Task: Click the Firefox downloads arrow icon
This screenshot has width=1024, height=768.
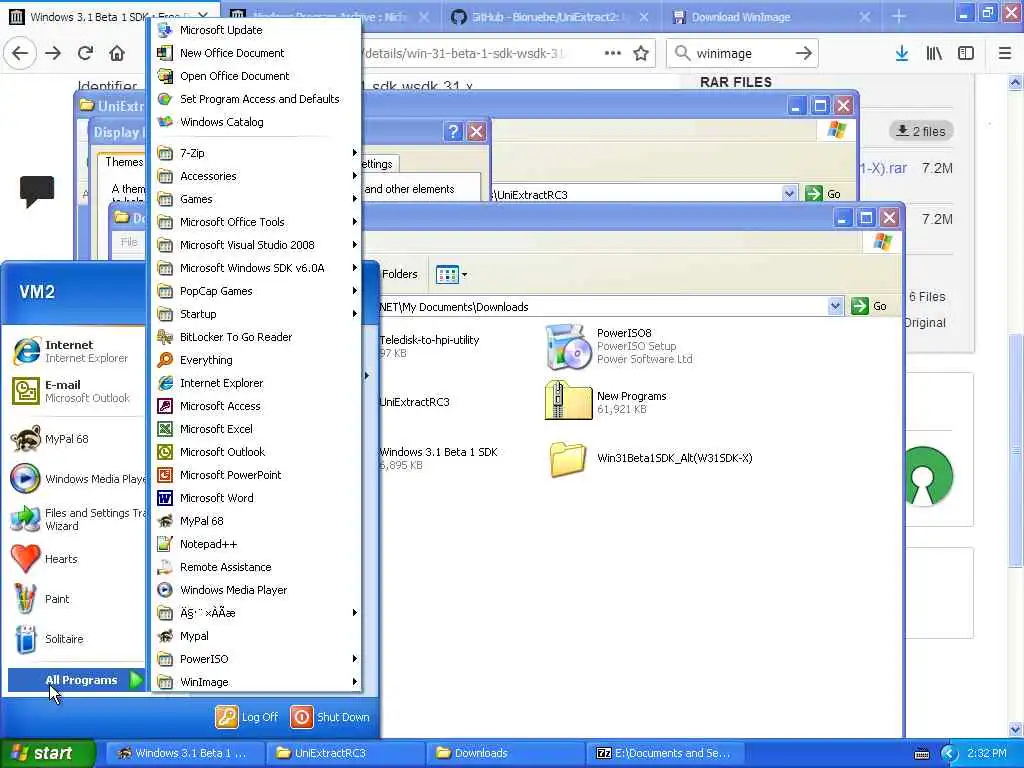Action: [x=901, y=54]
